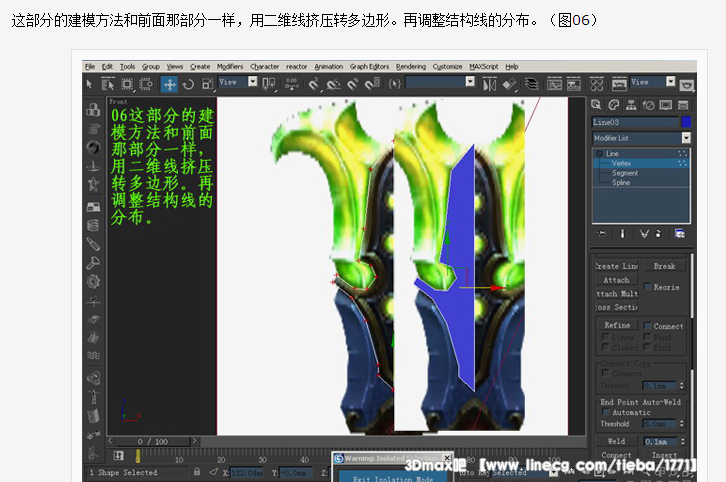The width and height of the screenshot is (726, 482).
Task: Open the Render Scene dialog icon
Action: (x=619, y=84)
